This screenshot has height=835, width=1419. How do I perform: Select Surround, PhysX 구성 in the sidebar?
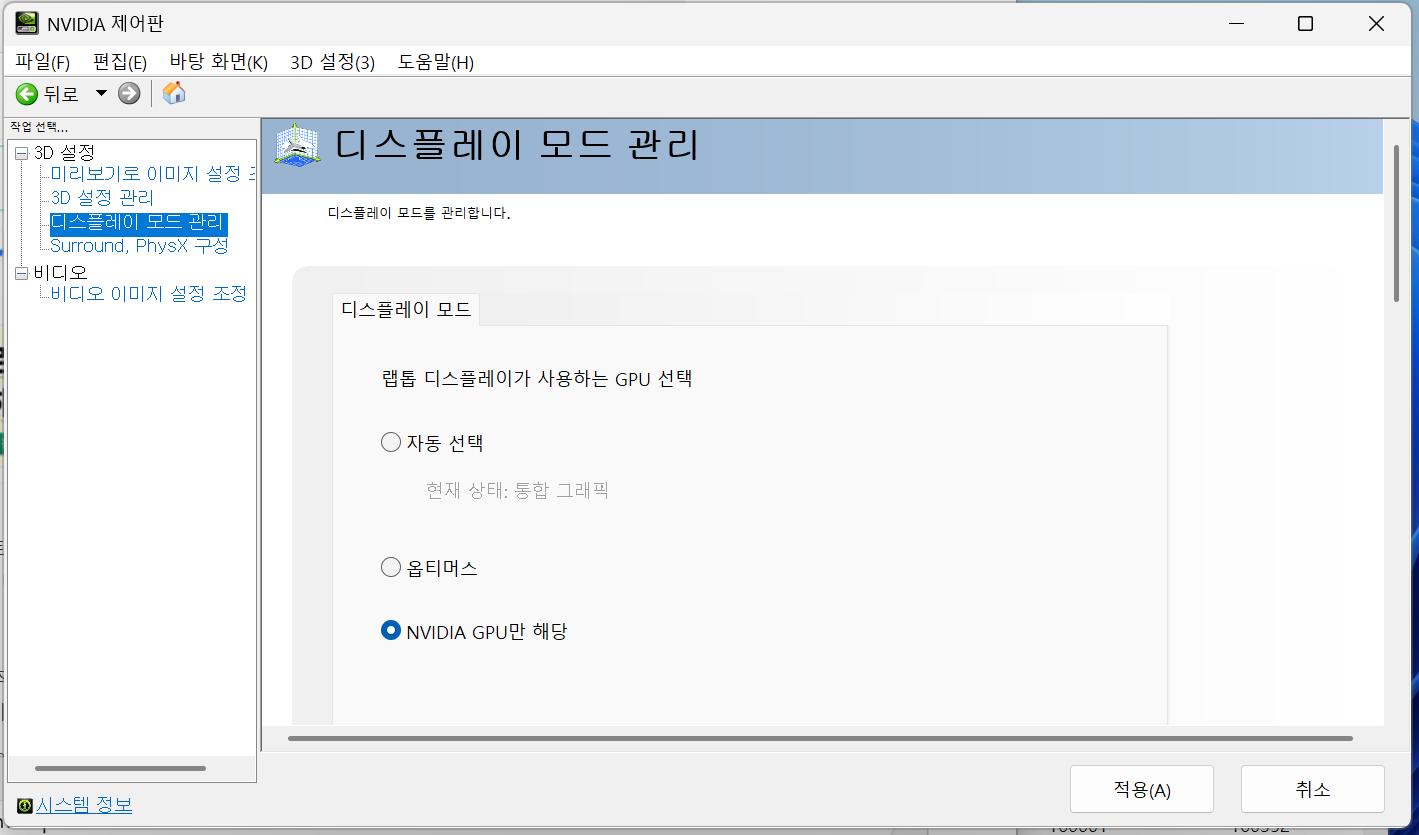point(138,245)
